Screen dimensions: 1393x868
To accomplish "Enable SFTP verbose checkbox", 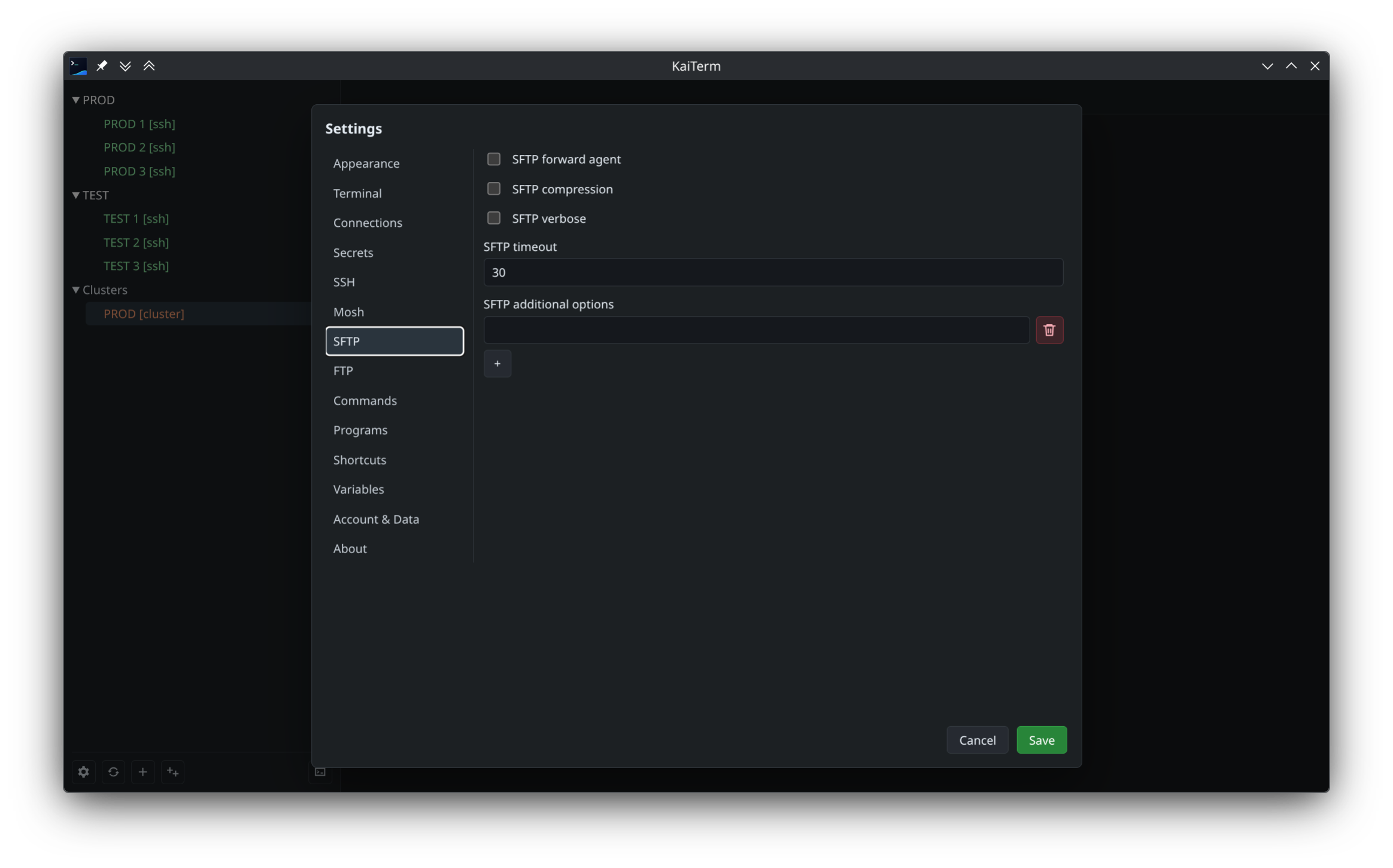I will [493, 218].
